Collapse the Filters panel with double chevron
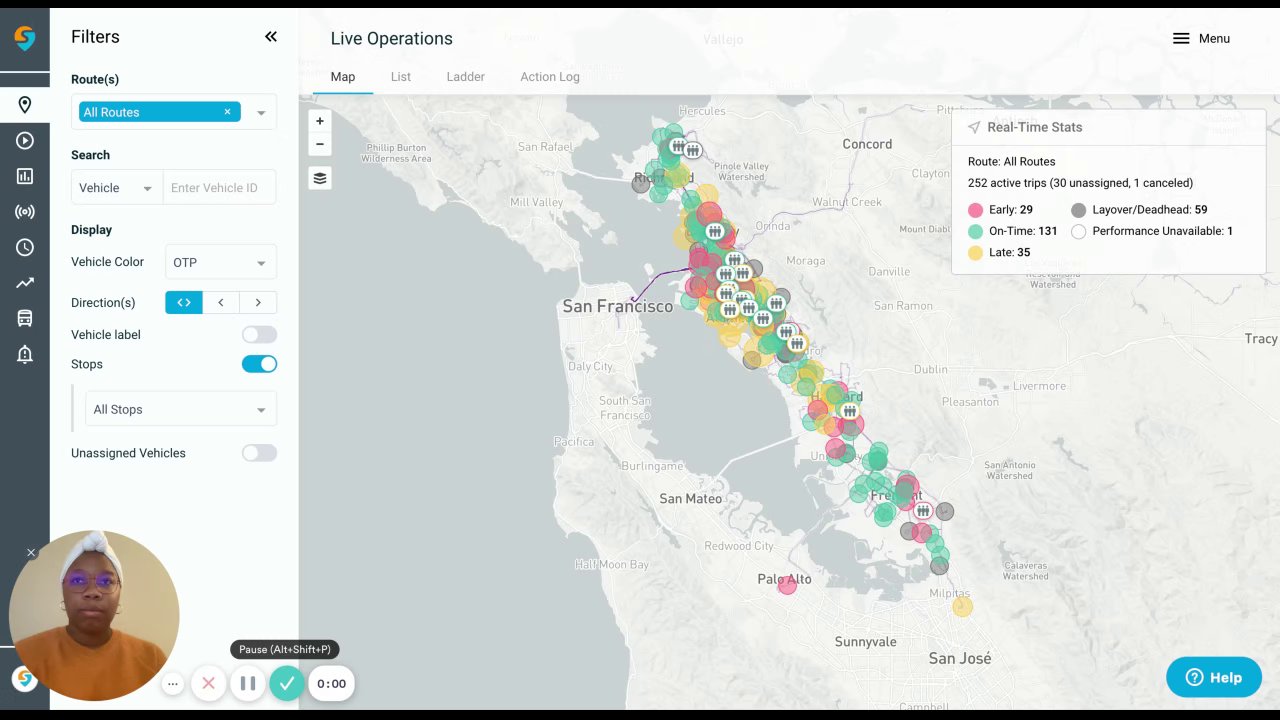The width and height of the screenshot is (1280, 720). pos(270,37)
